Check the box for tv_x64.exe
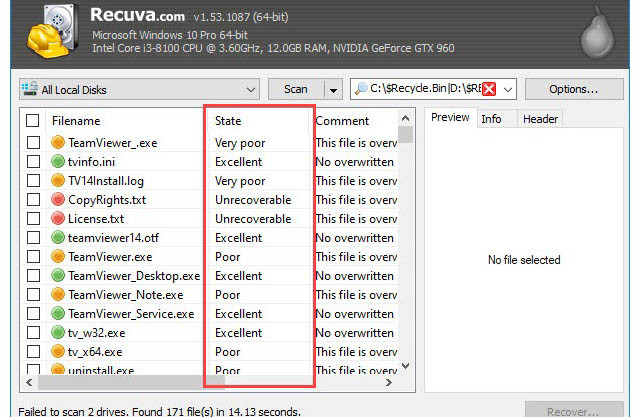This screenshot has width=640, height=417. [x=33, y=351]
